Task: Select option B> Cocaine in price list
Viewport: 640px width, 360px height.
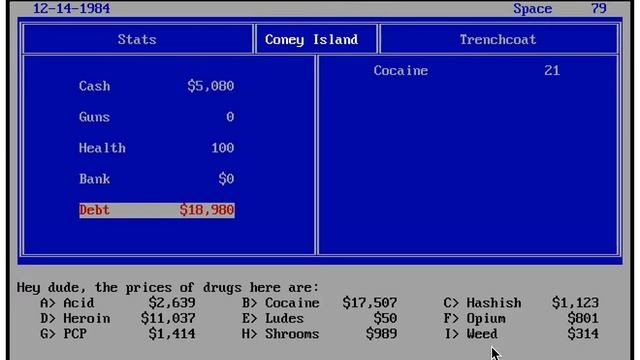Action: pyautogui.click(x=280, y=303)
